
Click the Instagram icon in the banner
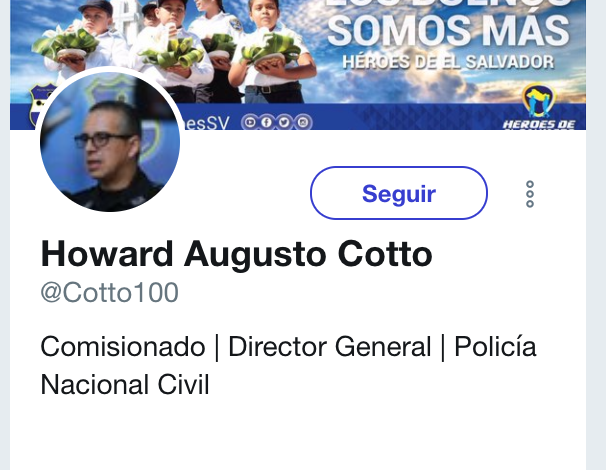(x=303, y=123)
